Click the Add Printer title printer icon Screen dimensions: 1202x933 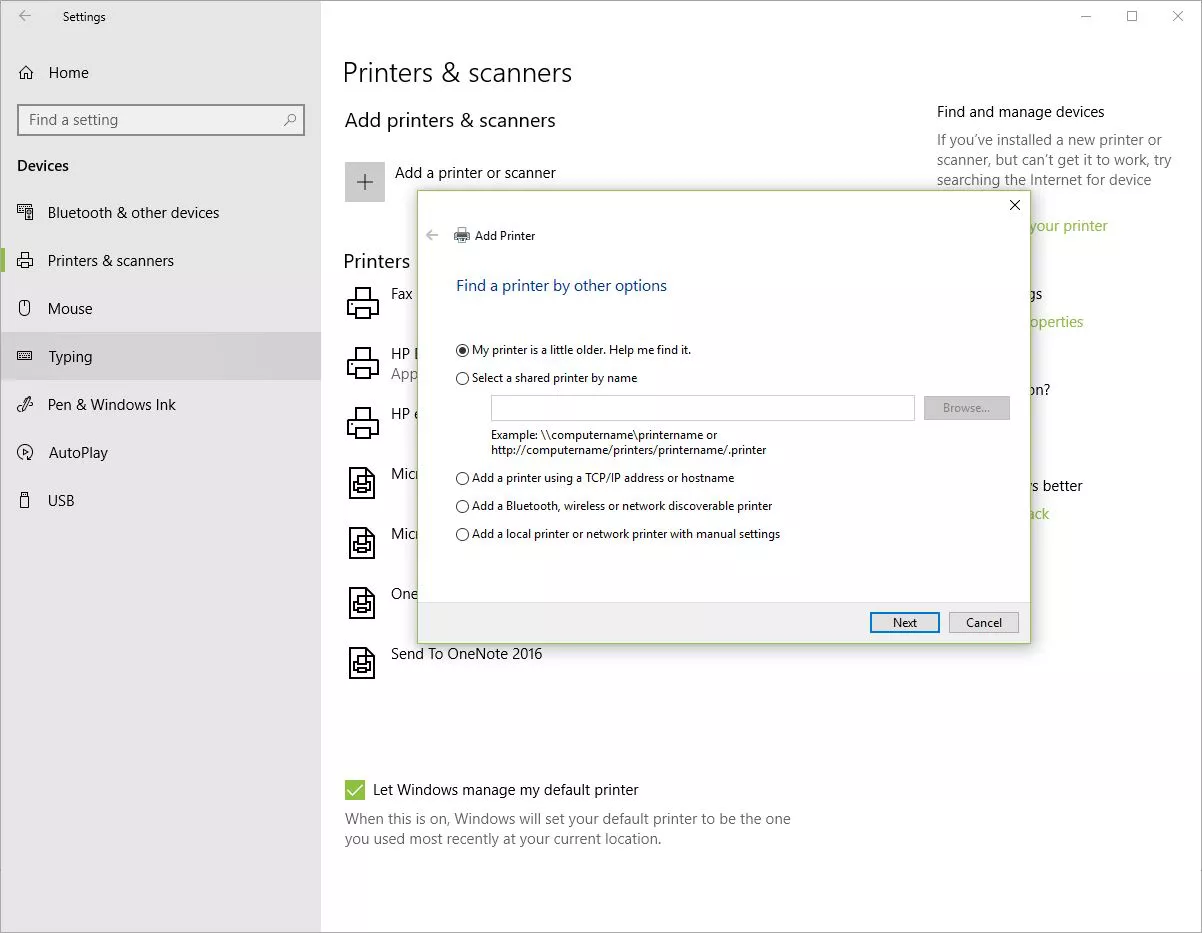[x=462, y=236]
